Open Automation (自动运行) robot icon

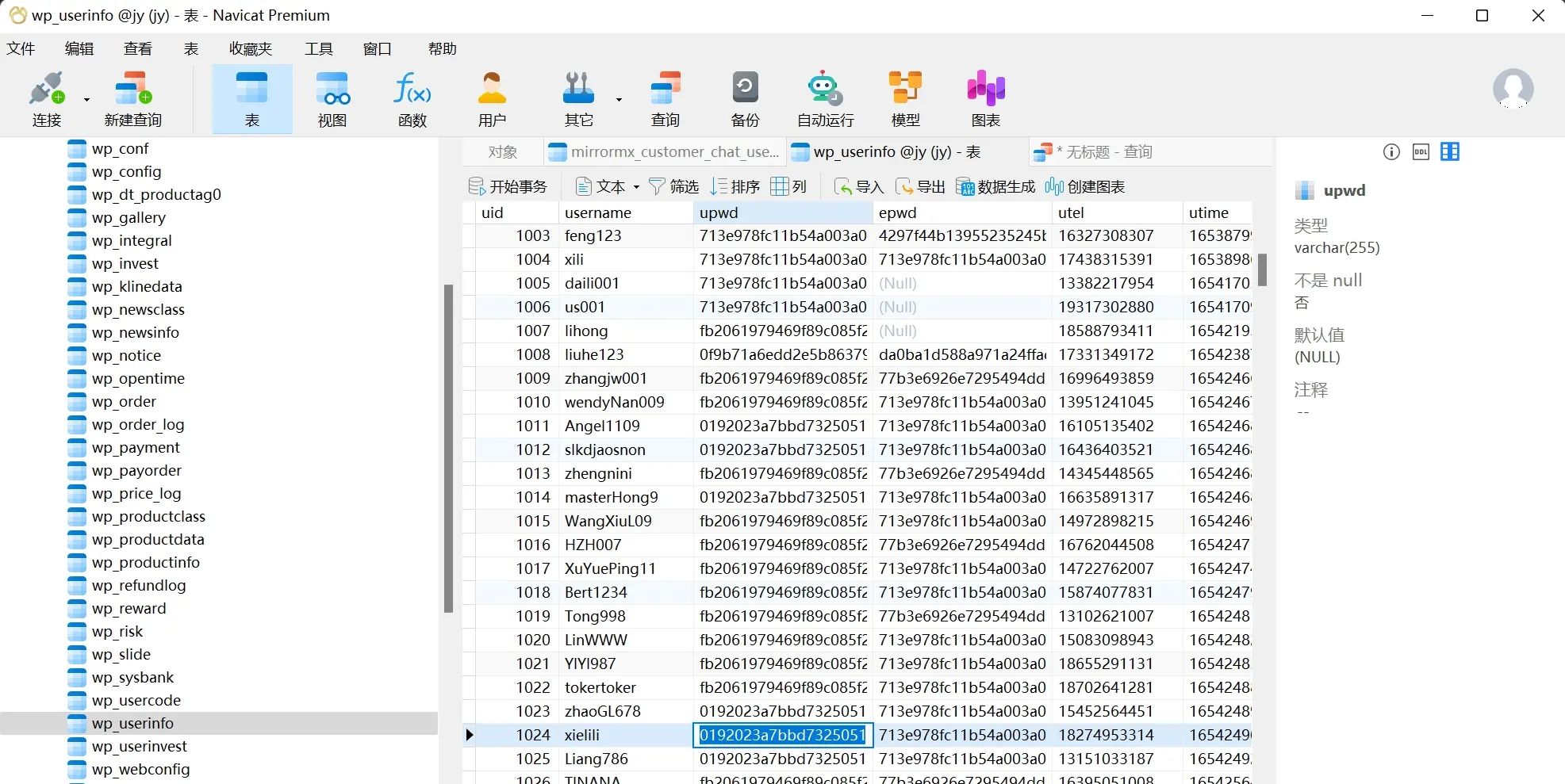[x=825, y=89]
